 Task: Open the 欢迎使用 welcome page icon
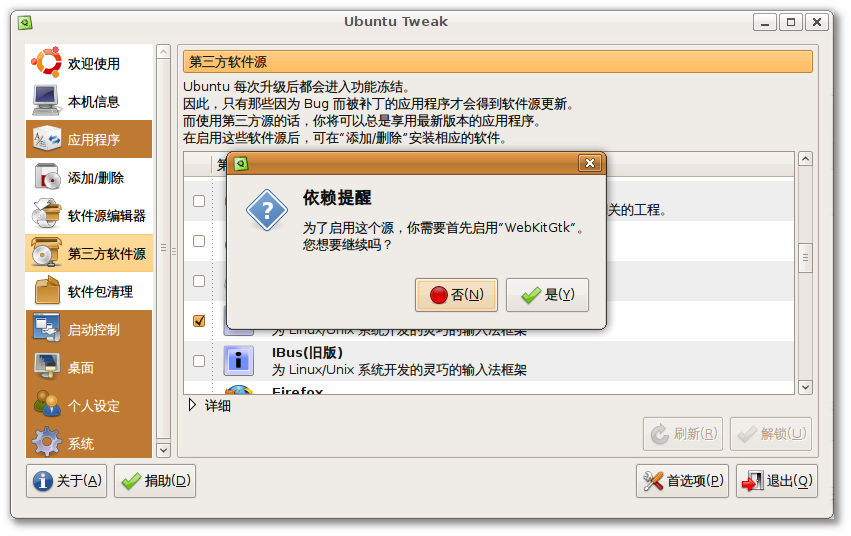coord(46,63)
